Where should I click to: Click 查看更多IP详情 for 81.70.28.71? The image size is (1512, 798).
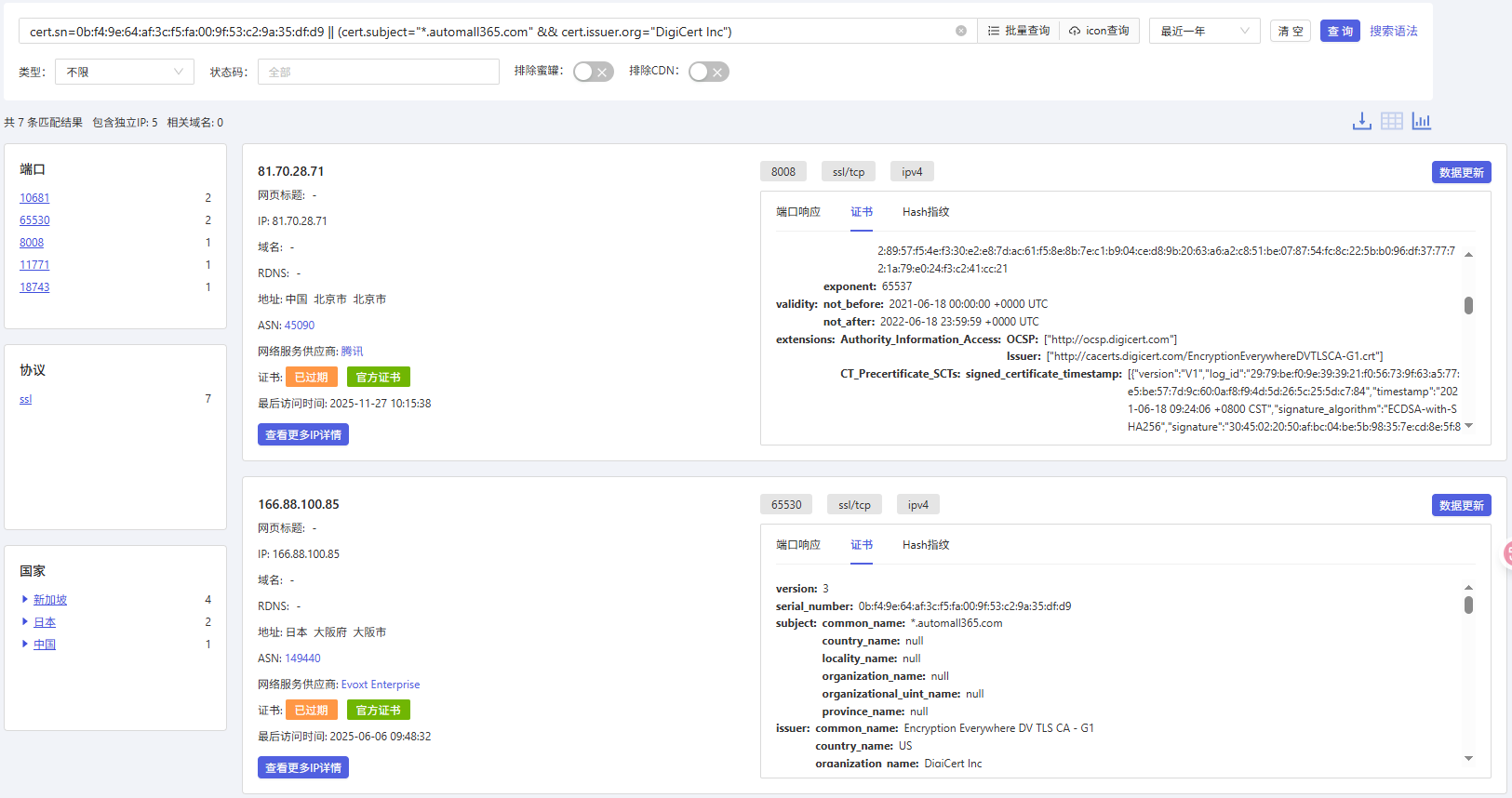point(303,434)
